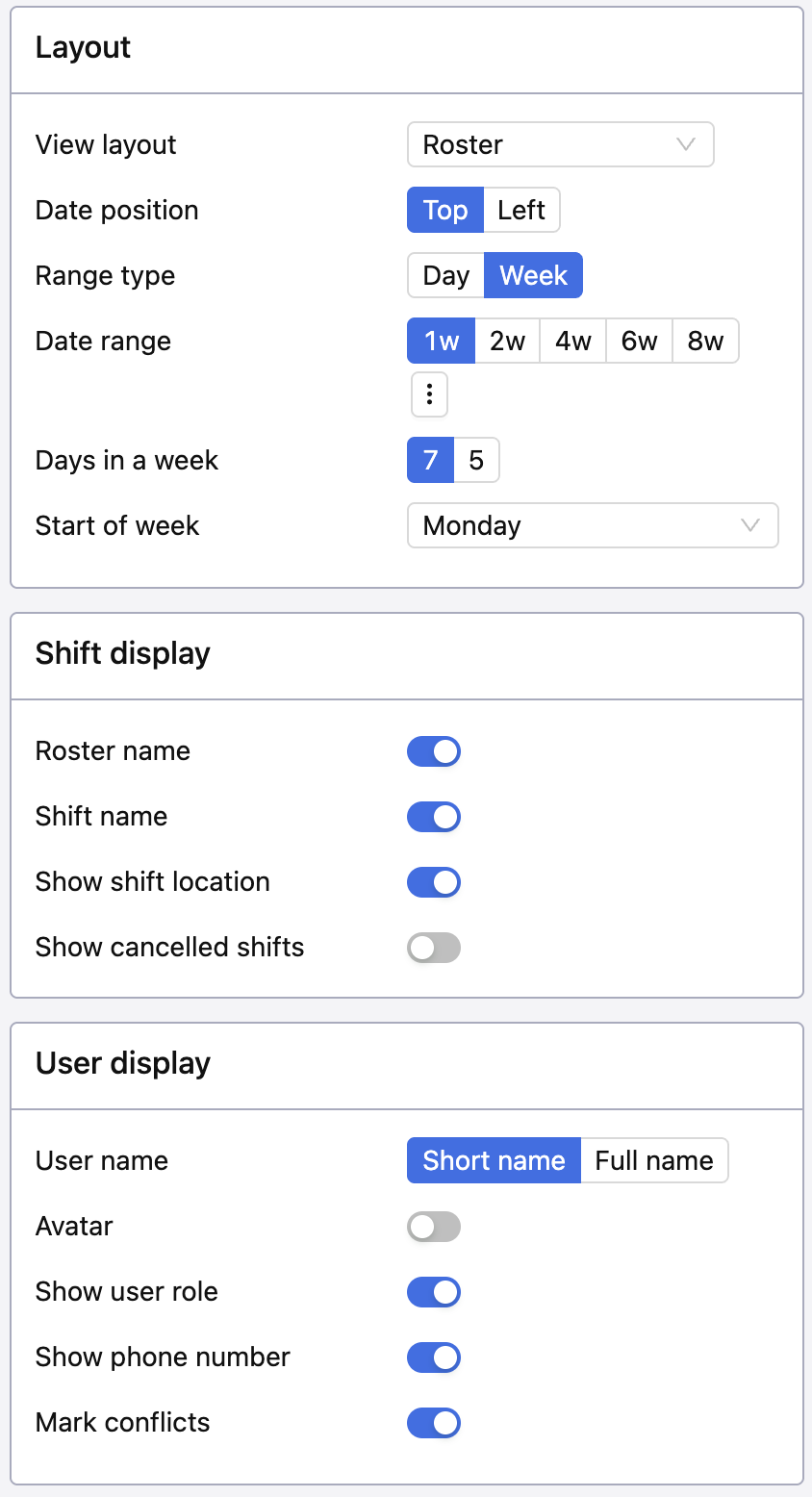The width and height of the screenshot is (812, 1497).
Task: Disable Show phone number switch
Action: [x=434, y=1357]
